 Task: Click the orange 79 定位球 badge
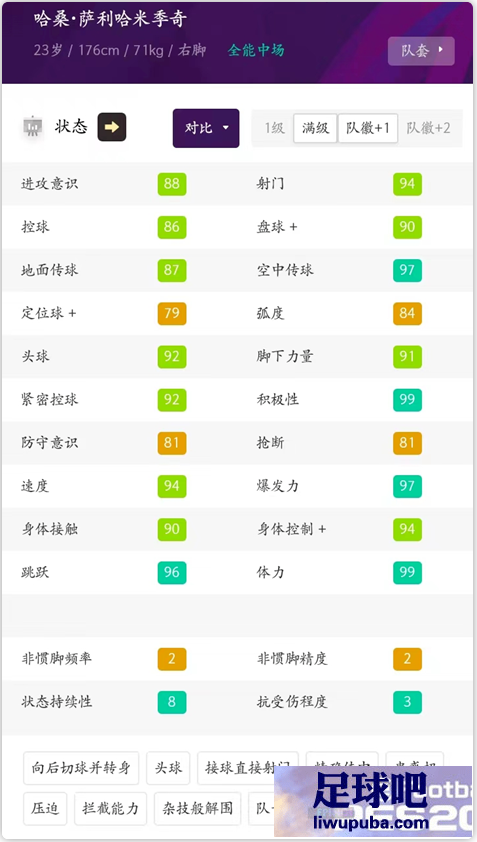[172, 313]
